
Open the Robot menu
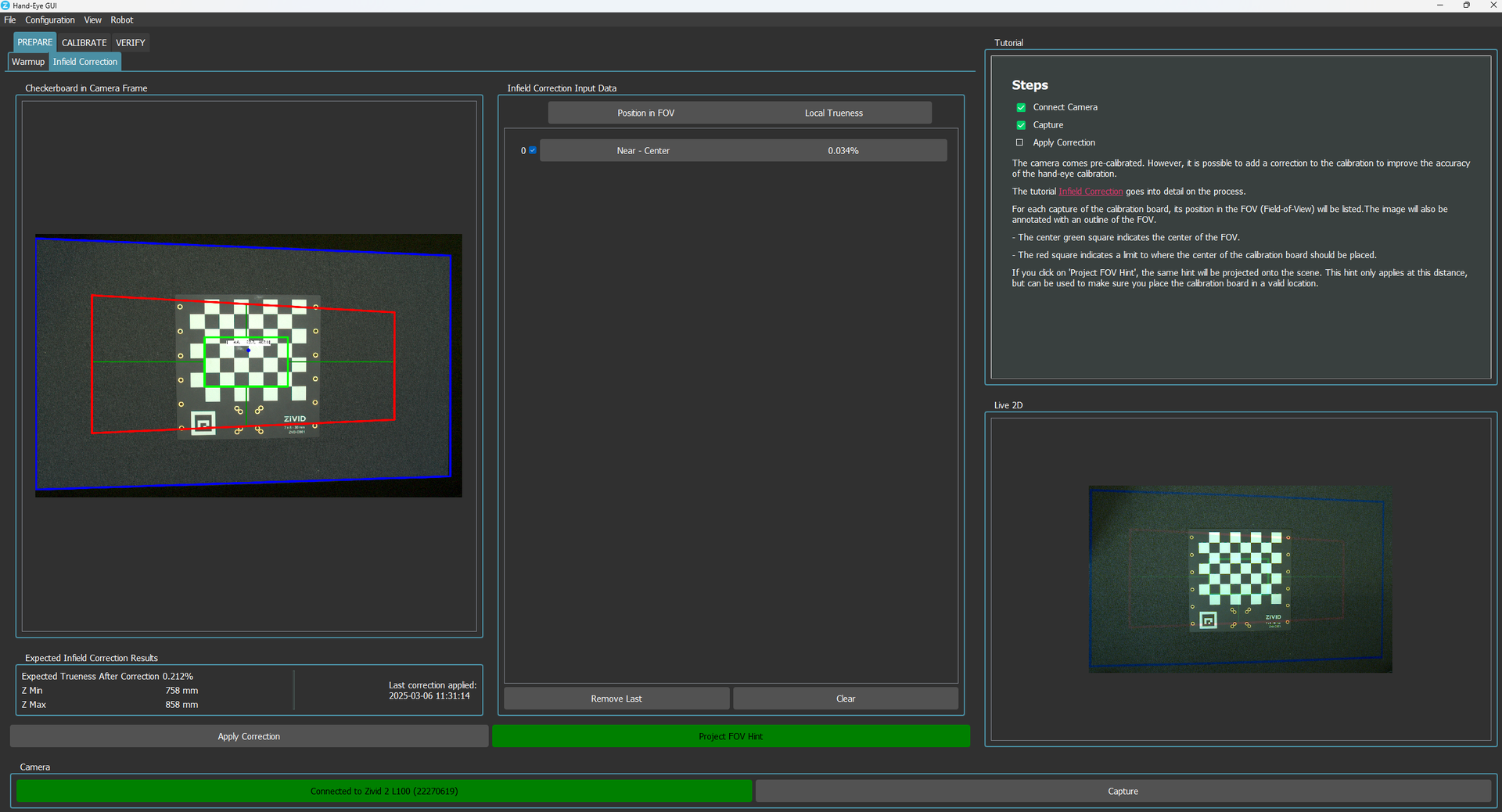coord(121,20)
